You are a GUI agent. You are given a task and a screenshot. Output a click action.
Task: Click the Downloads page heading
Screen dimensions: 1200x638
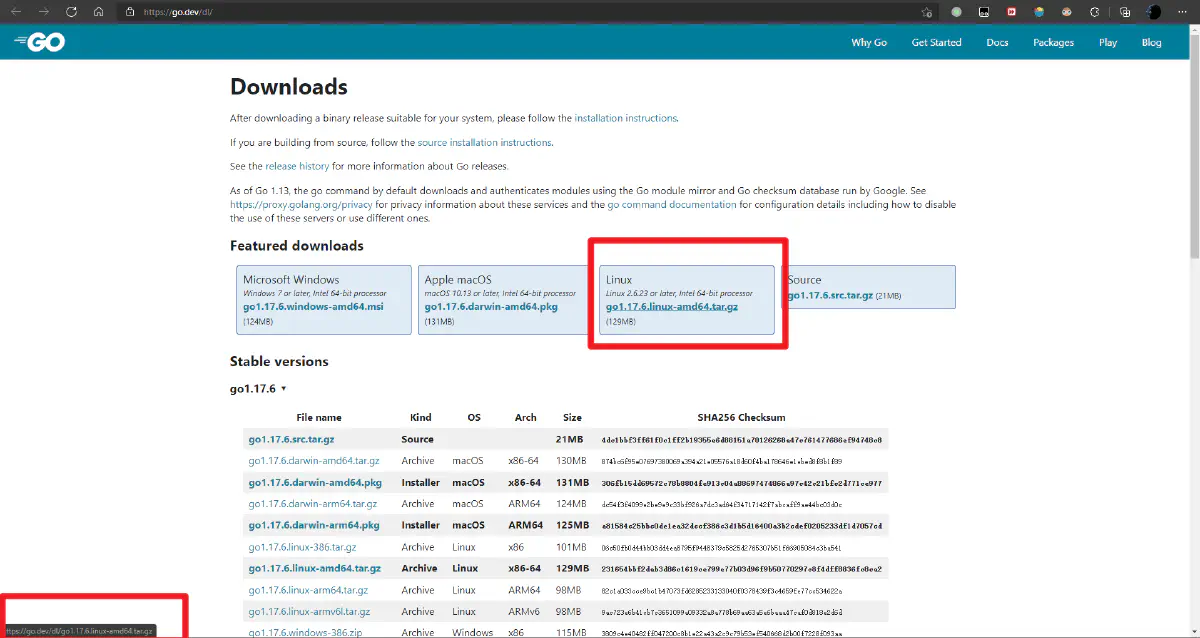coord(289,87)
